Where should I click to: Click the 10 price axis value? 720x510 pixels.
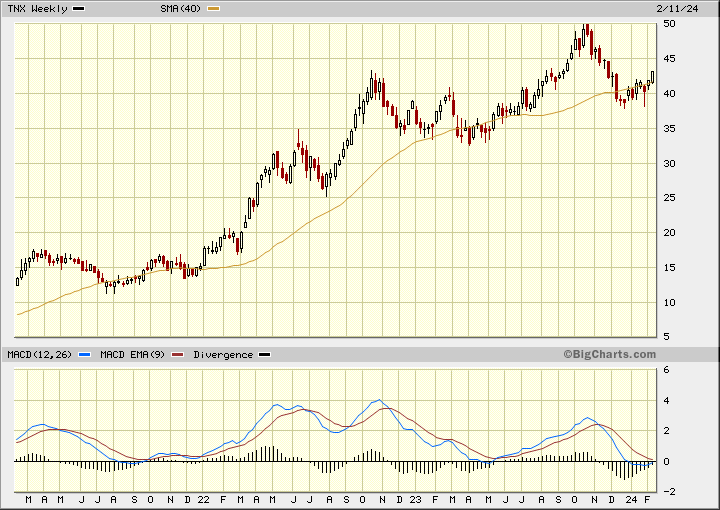pyautogui.click(x=669, y=303)
